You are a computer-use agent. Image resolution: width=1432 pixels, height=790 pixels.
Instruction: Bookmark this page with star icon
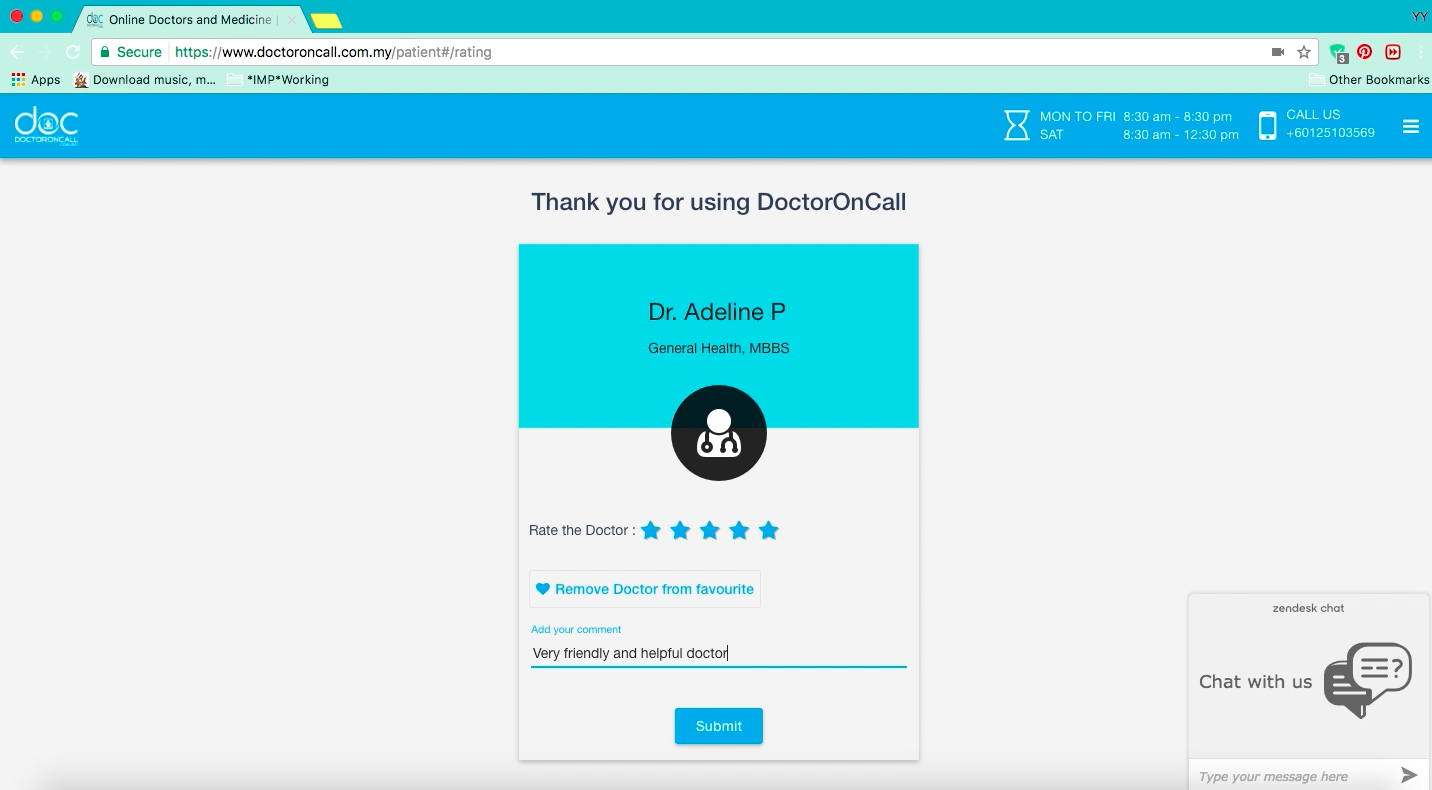coord(1304,52)
